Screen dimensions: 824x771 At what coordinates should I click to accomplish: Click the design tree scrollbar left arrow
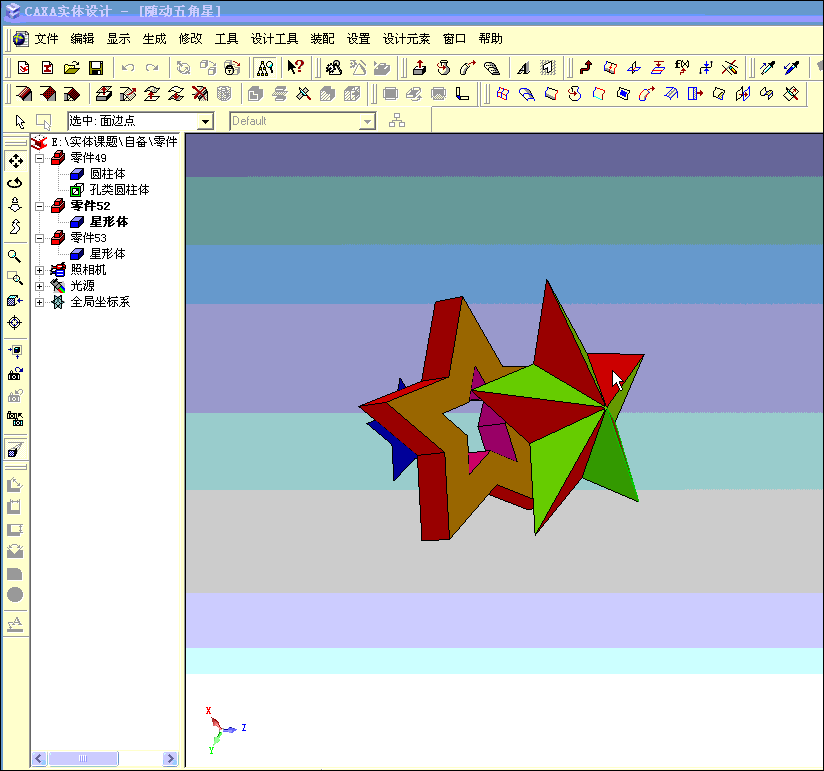39,758
